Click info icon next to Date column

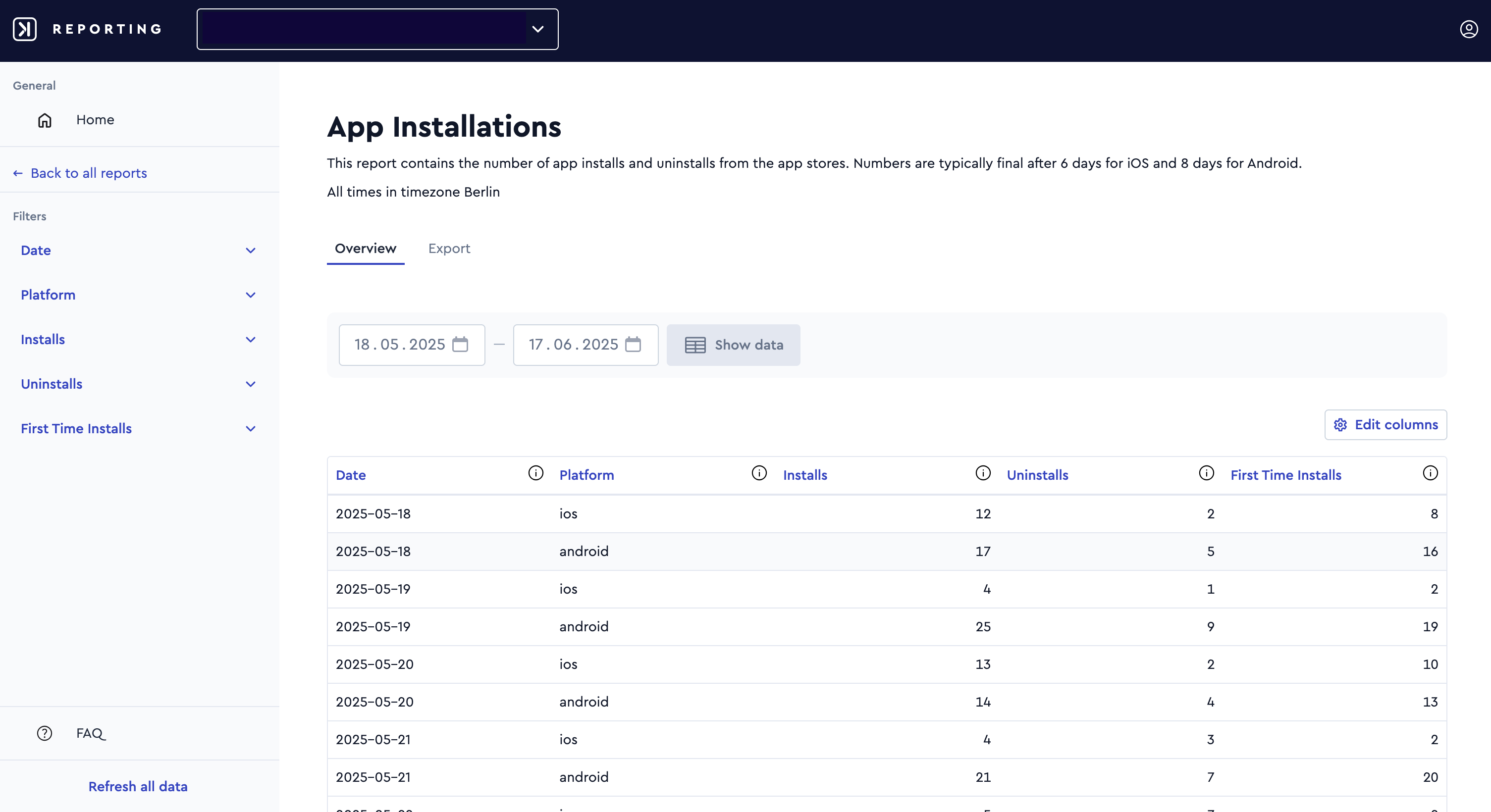[x=536, y=473]
